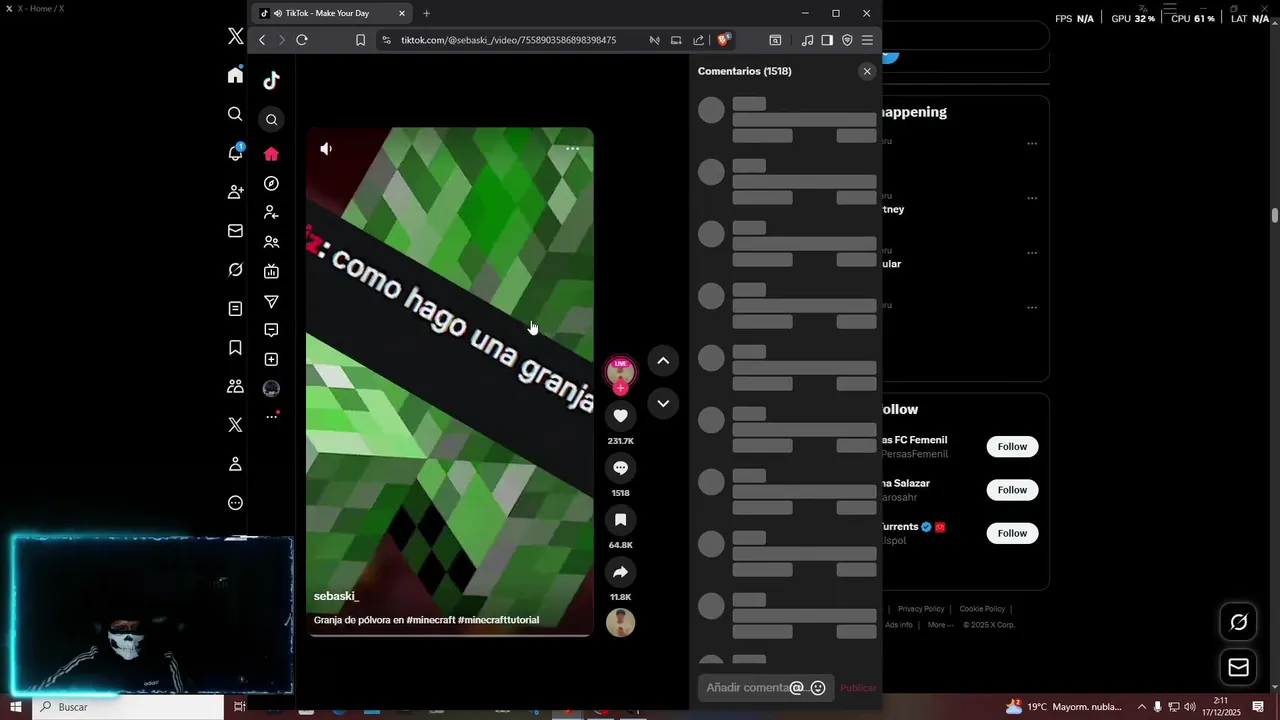Viewport: 1280px width, 720px height.
Task: Open Brave Shields lion icon
Action: pyautogui.click(x=724, y=40)
